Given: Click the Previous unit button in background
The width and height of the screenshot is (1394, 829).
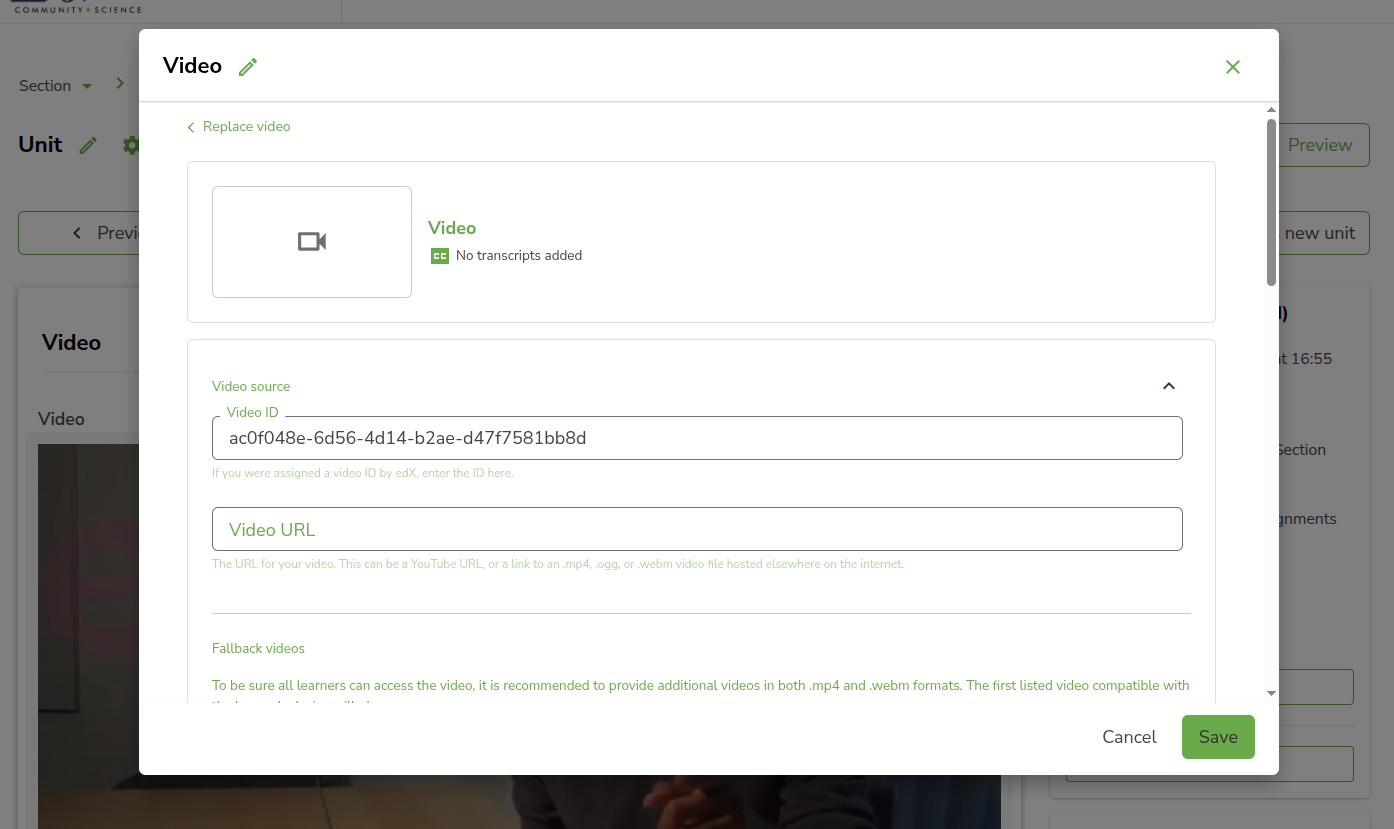Looking at the screenshot, I should tap(79, 233).
